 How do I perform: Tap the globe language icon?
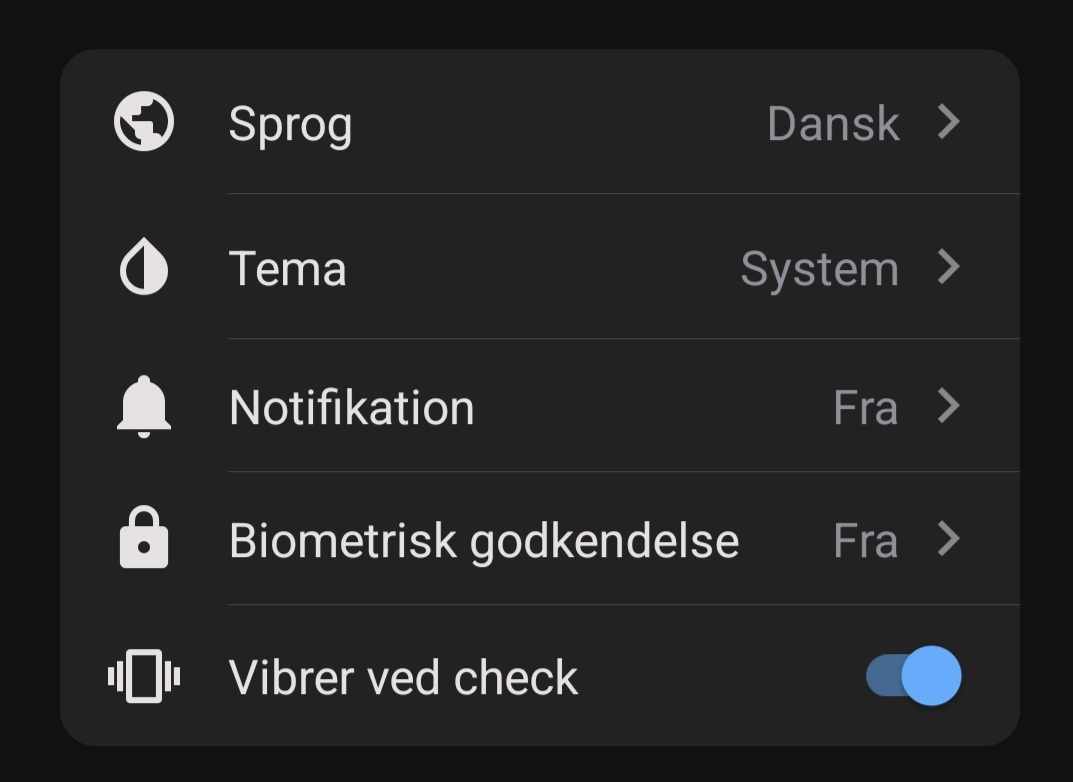(144, 123)
